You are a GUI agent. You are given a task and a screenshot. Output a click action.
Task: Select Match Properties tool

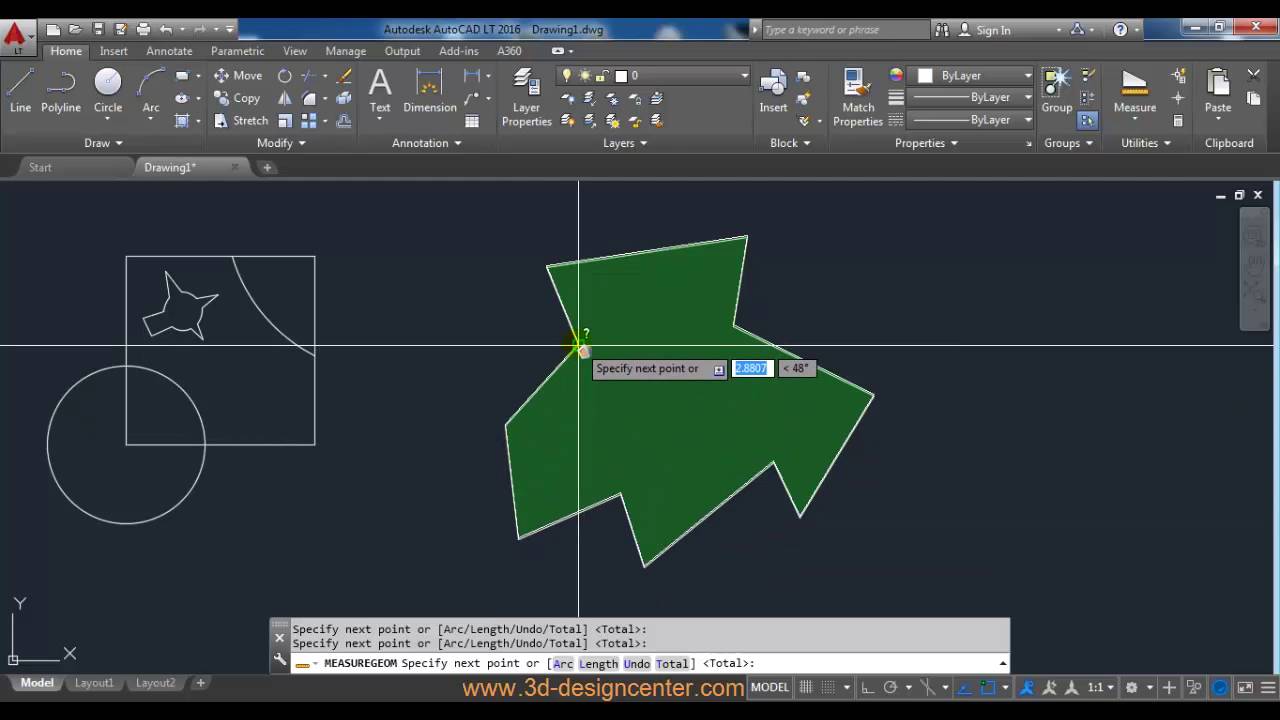tap(858, 97)
